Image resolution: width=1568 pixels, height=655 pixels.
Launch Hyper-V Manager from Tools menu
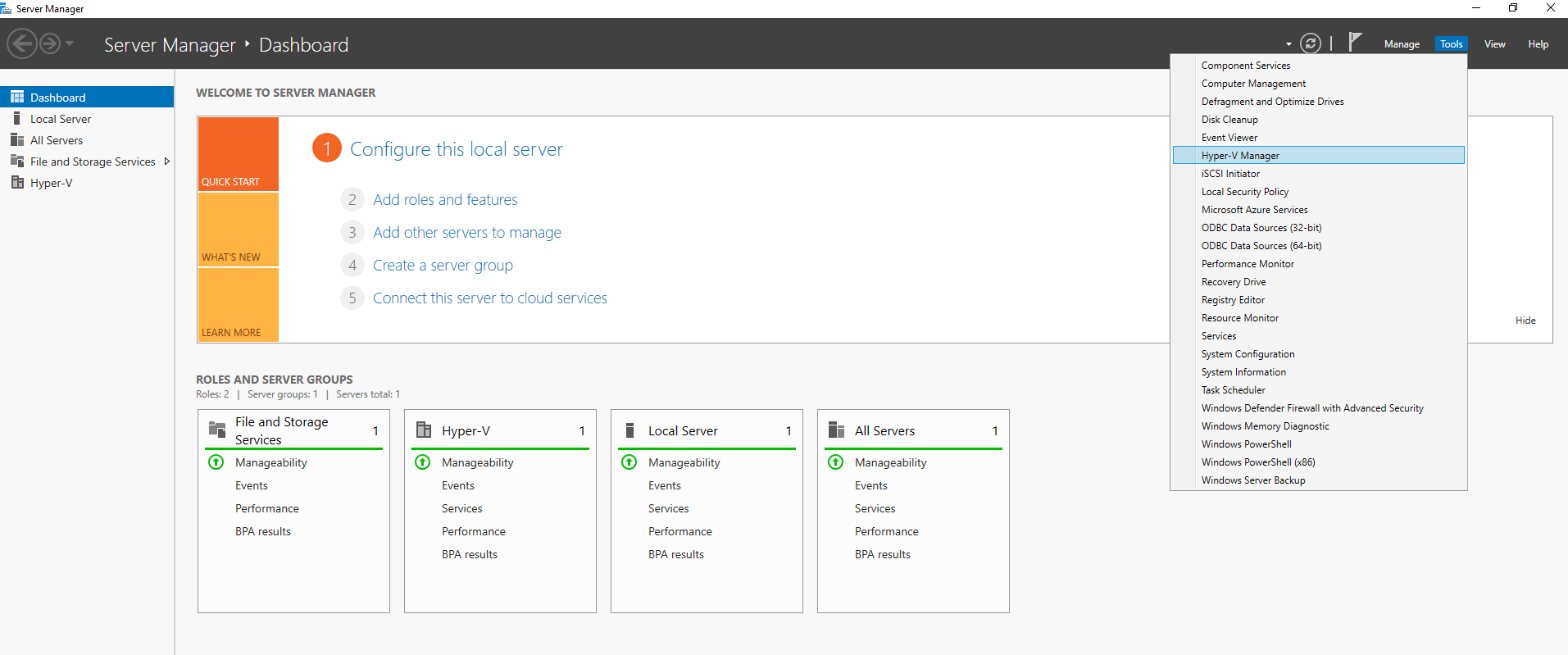[1319, 156]
